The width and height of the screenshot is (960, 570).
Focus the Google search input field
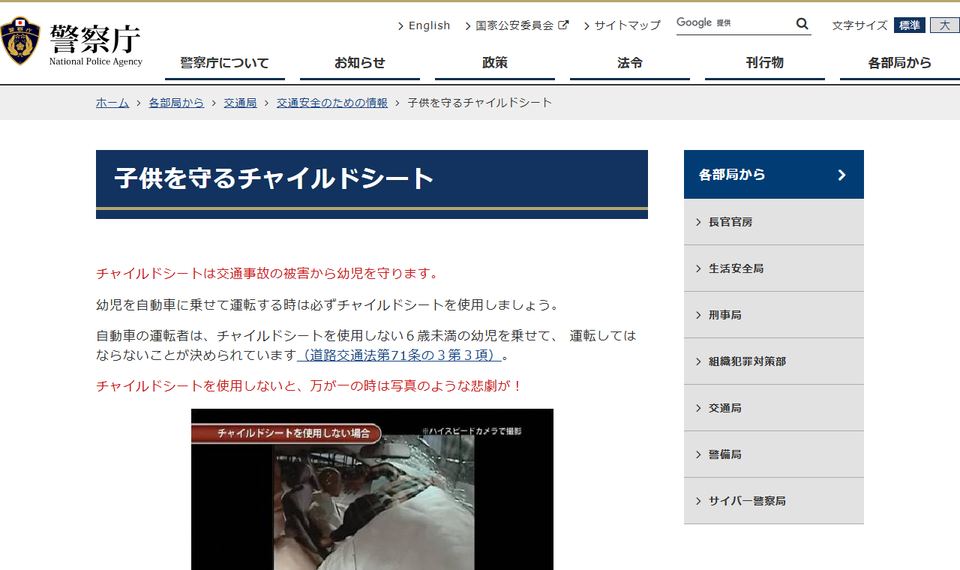pos(735,23)
